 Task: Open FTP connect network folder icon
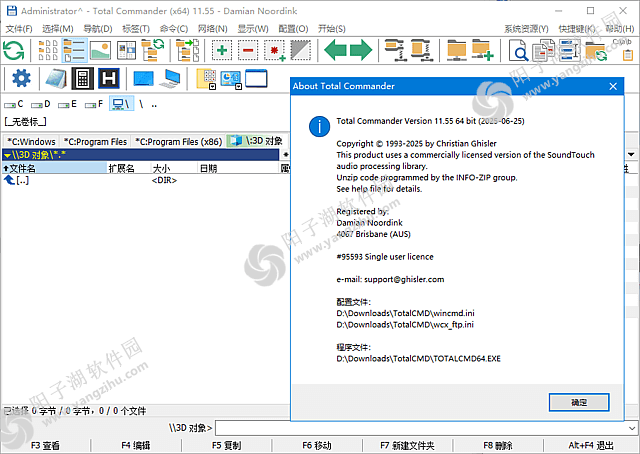[456, 51]
